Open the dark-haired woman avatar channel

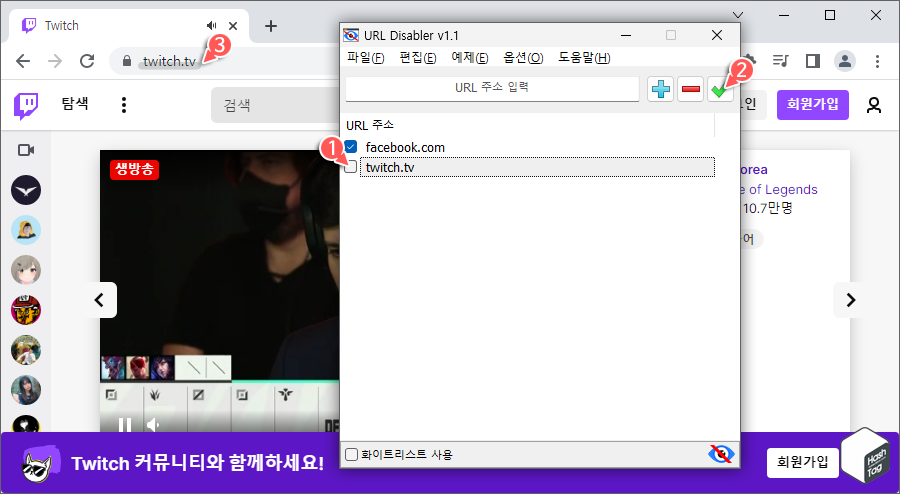26,390
